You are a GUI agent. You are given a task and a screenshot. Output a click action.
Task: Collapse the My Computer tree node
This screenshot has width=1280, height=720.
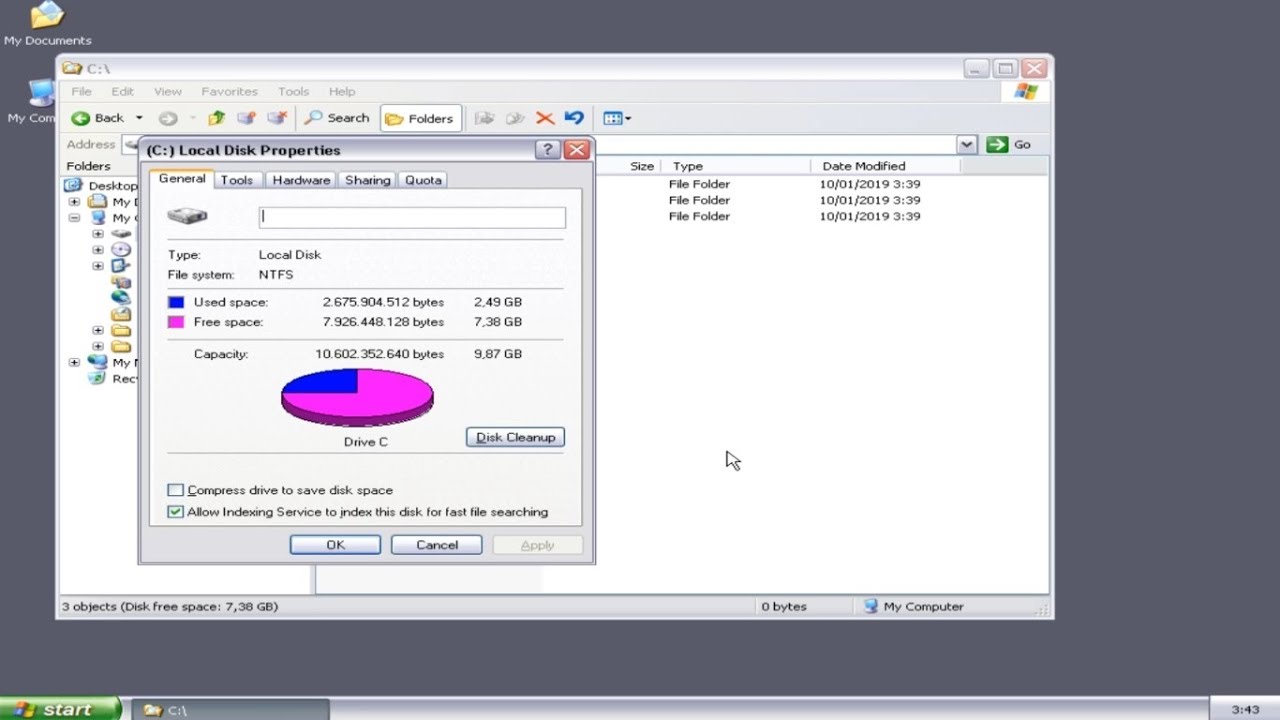click(x=74, y=218)
